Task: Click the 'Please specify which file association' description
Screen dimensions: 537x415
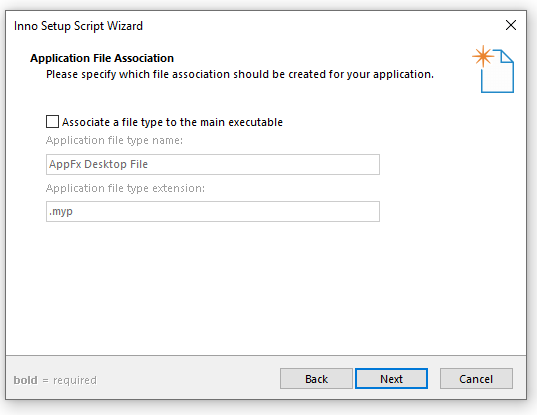Action: [240, 74]
